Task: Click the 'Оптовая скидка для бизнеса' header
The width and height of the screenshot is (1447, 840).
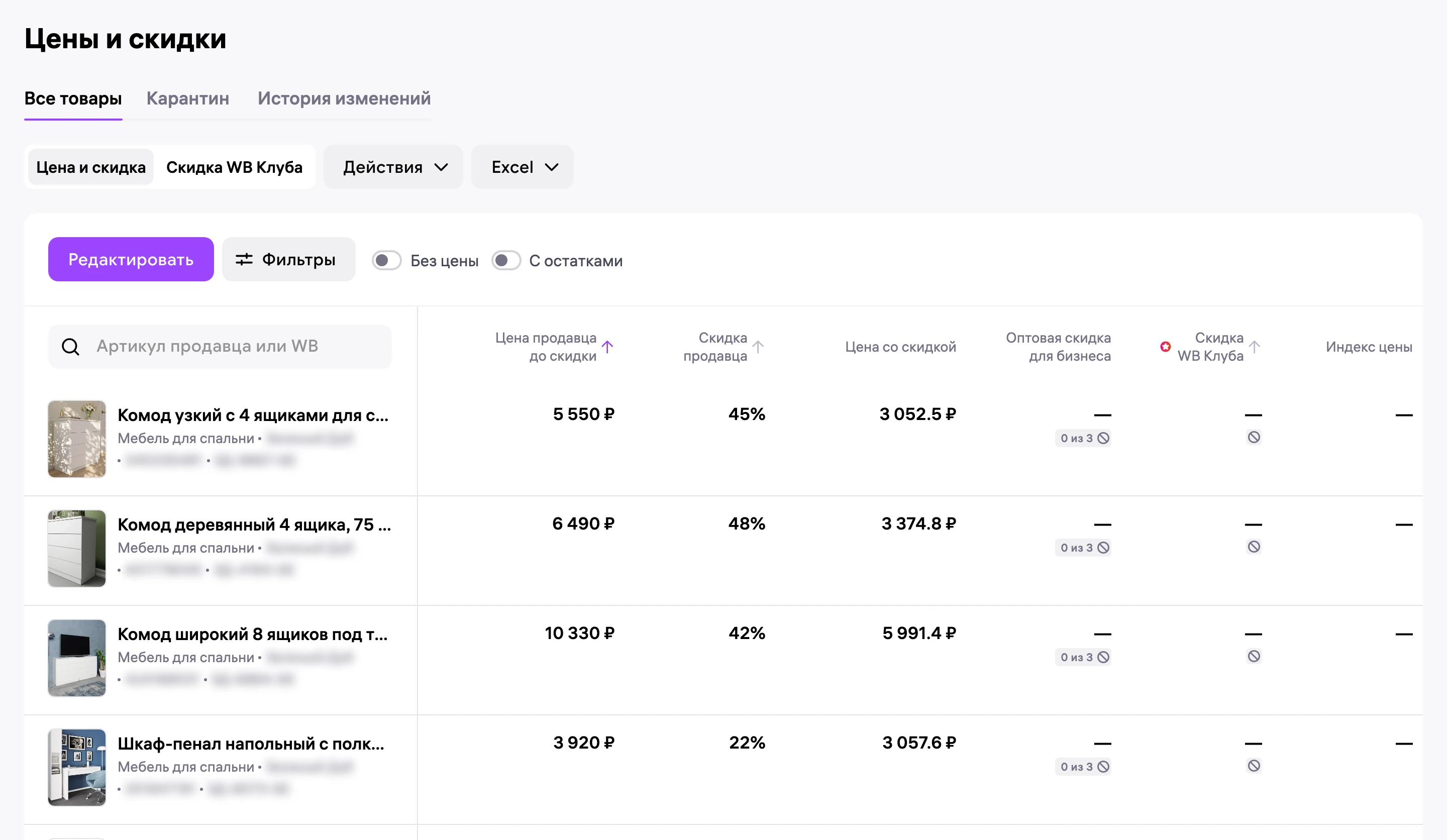Action: click(1058, 347)
